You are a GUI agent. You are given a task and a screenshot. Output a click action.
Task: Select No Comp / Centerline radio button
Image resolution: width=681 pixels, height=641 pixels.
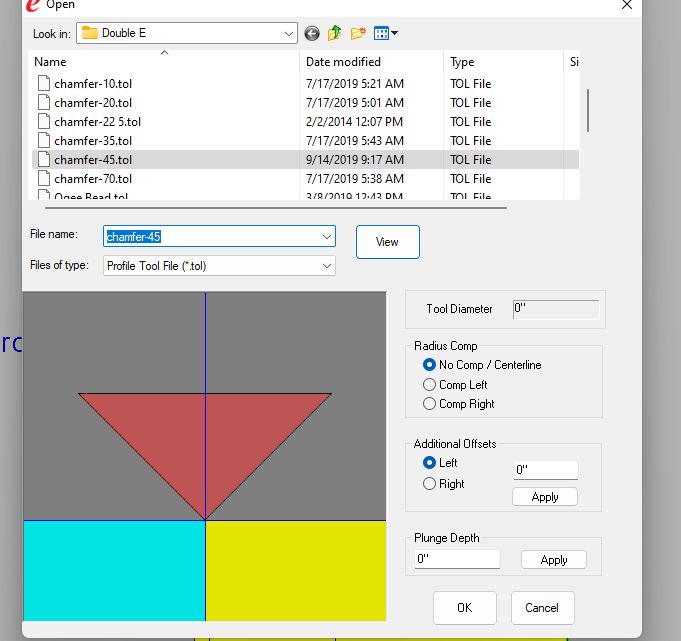click(x=430, y=365)
